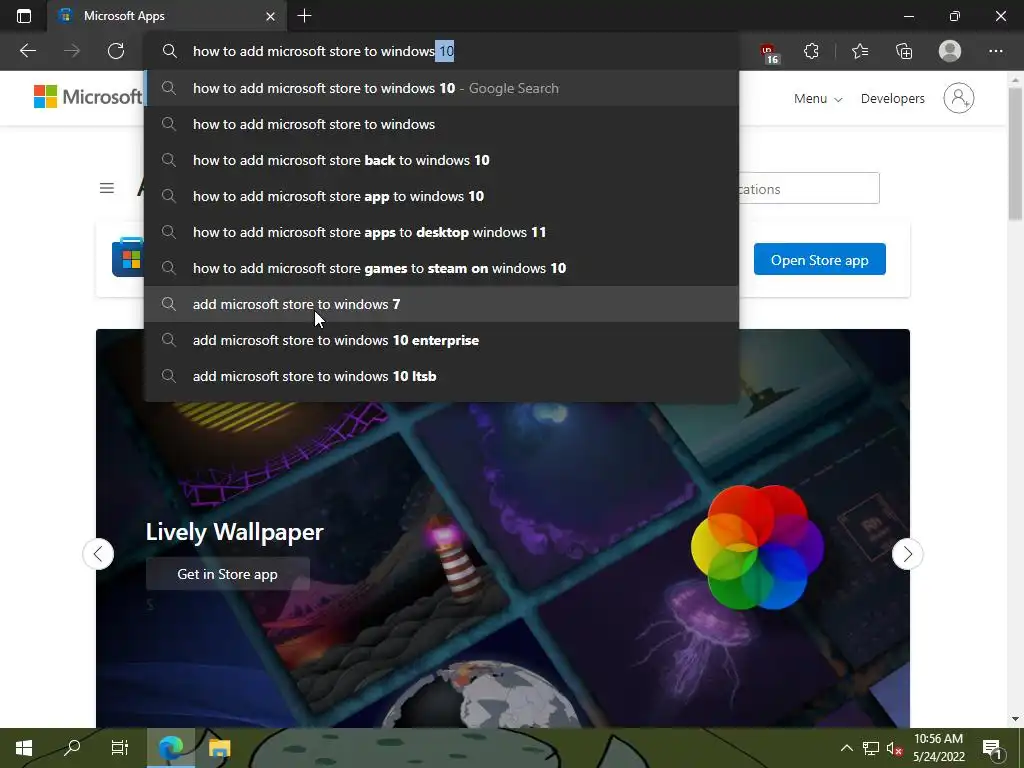Click into the address bar text
Screen dimensions: 1024x768
click(x=323, y=51)
